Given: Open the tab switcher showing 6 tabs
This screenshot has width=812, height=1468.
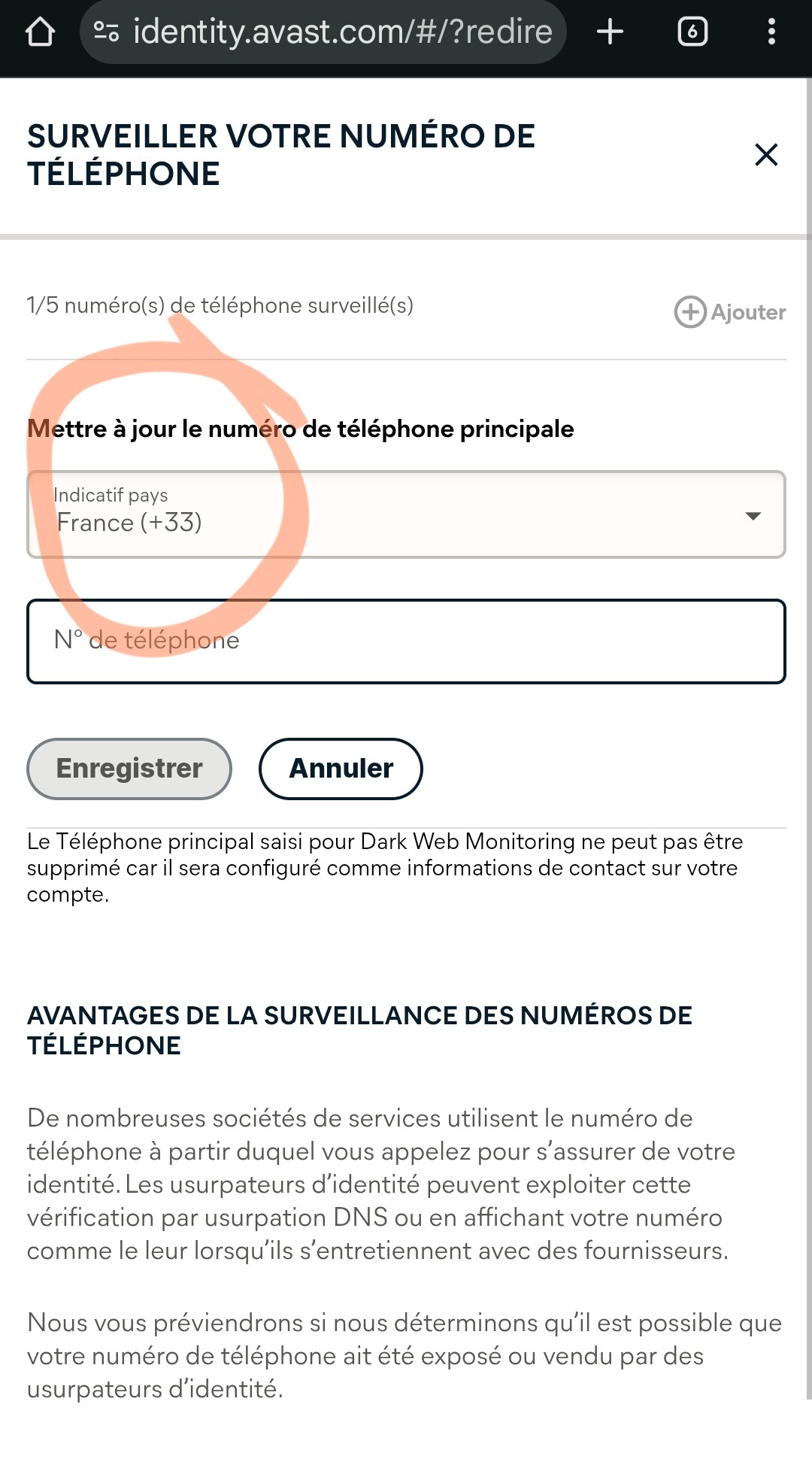Looking at the screenshot, I should click(x=692, y=32).
